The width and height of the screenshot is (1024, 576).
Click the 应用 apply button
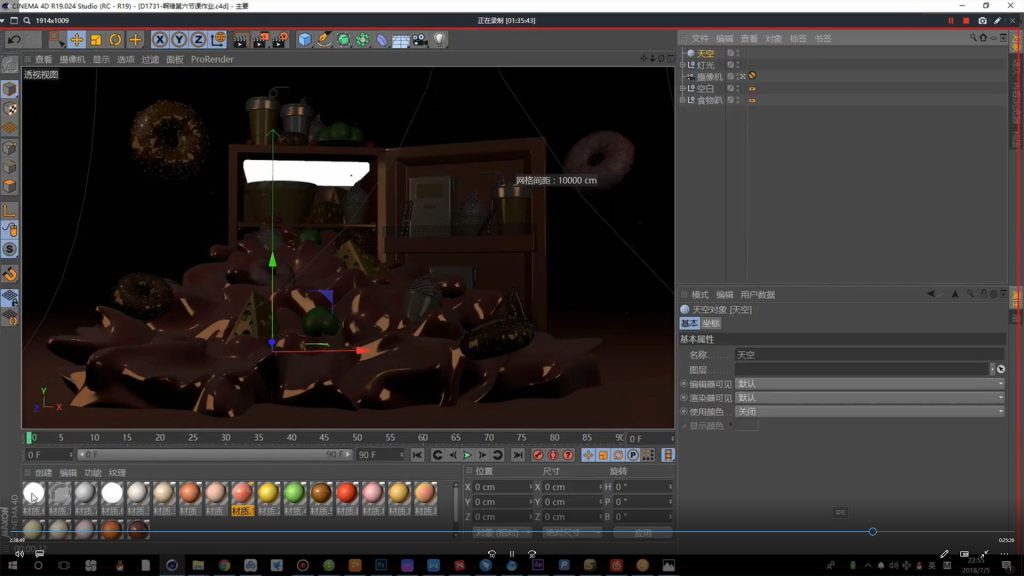[643, 533]
